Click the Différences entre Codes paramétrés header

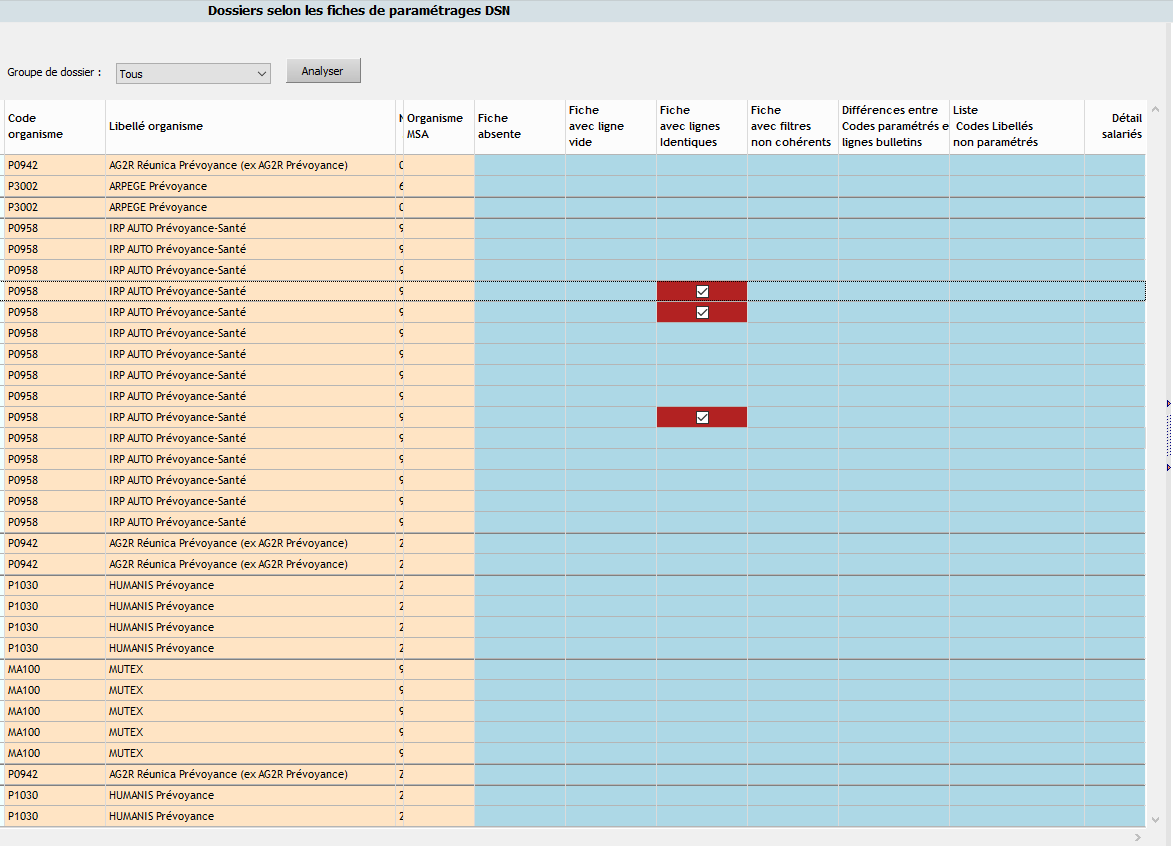(x=894, y=126)
